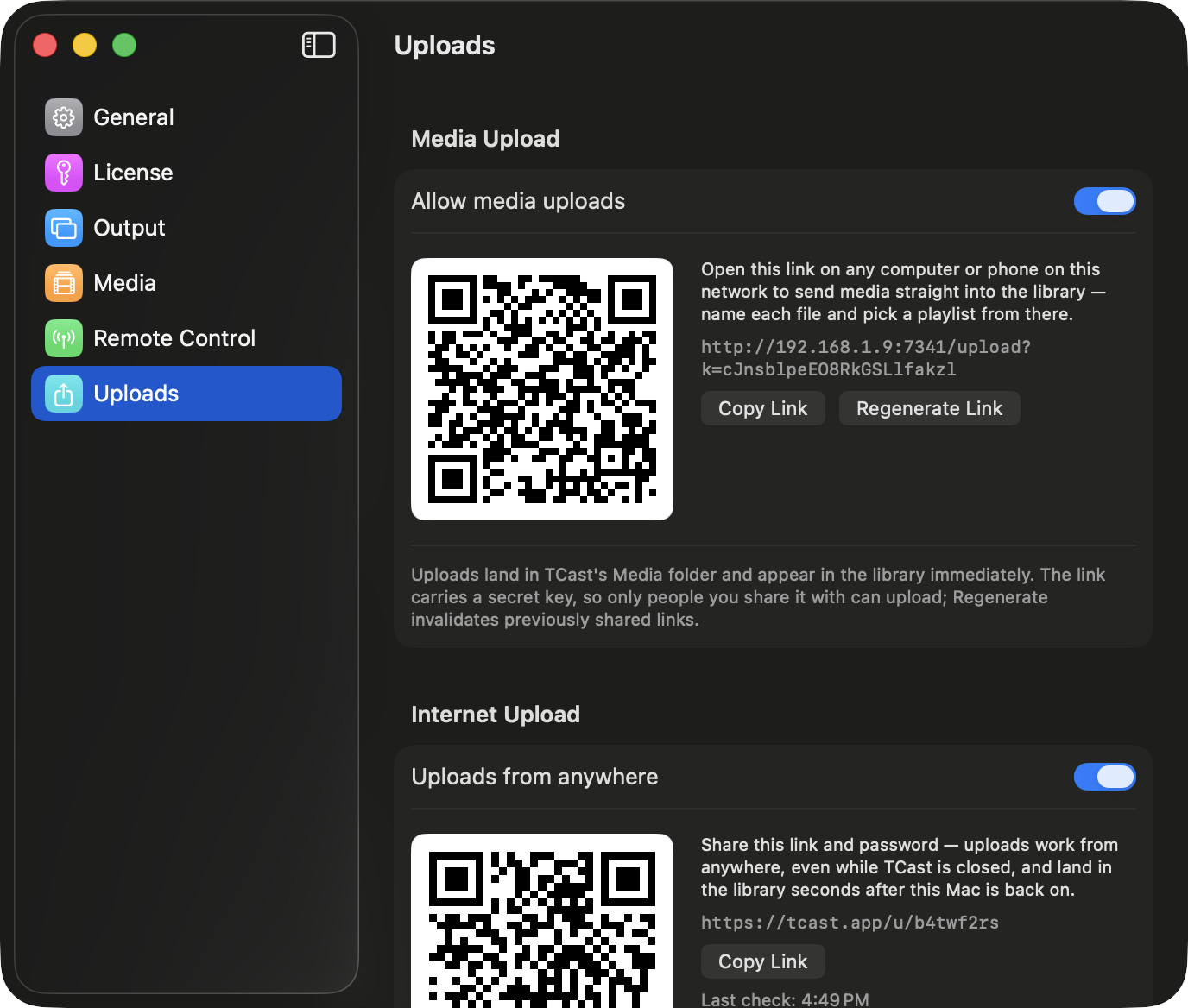Select Uploads in the sidebar
Screen dimensions: 1188x1008
click(186, 394)
